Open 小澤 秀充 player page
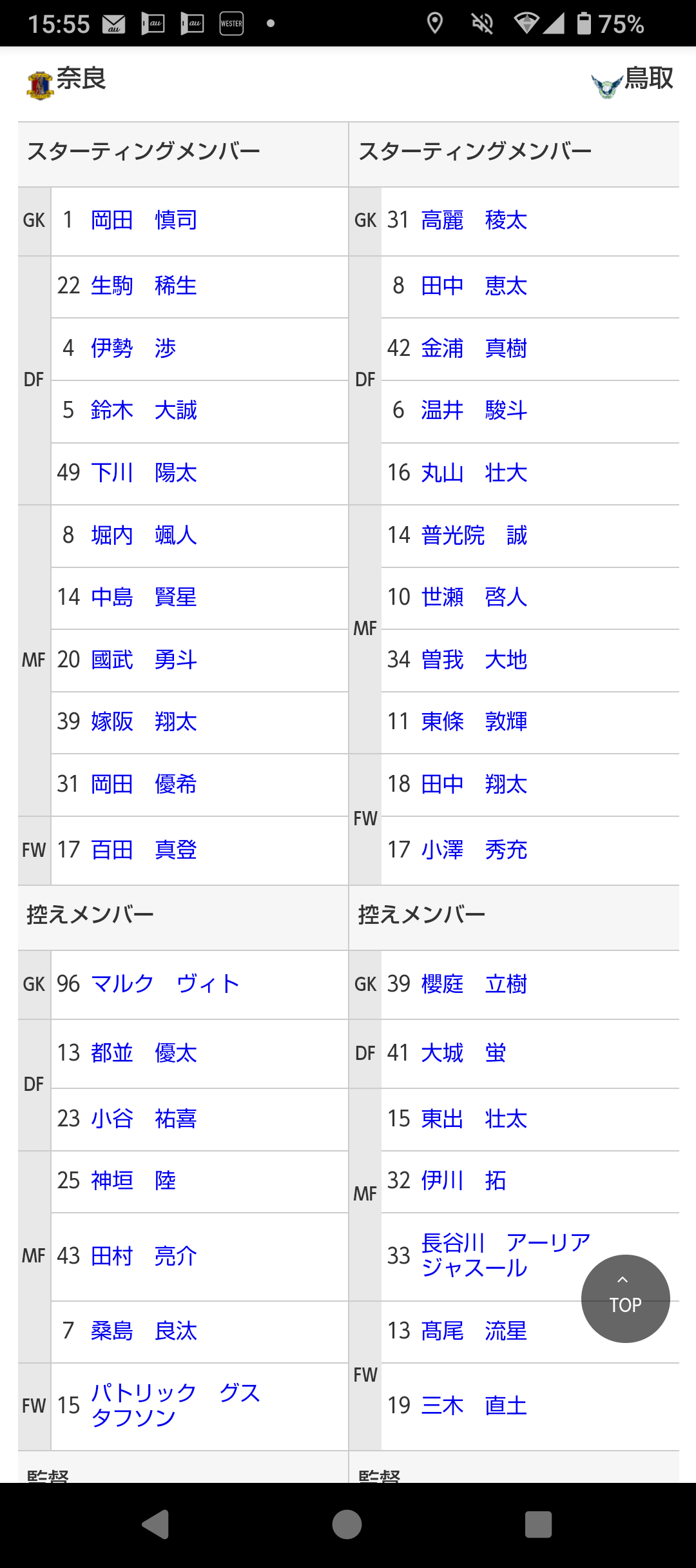 pos(474,850)
